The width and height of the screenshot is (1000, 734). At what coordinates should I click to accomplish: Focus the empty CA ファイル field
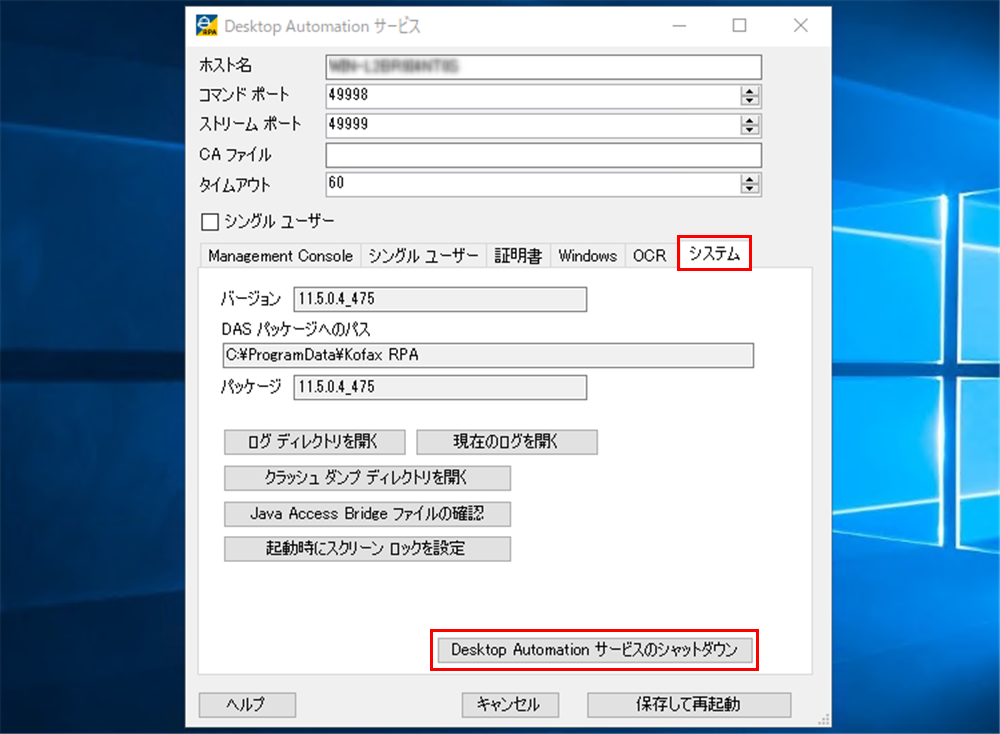point(543,155)
